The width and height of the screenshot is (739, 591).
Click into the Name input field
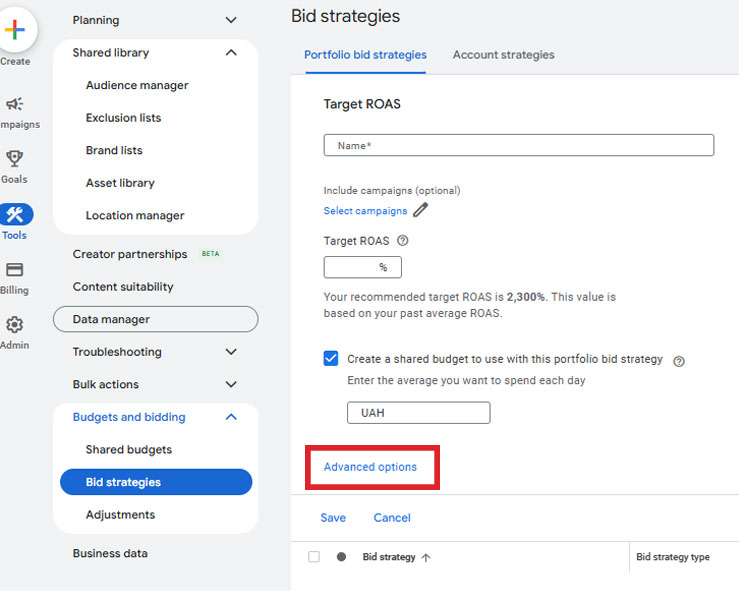[518, 146]
